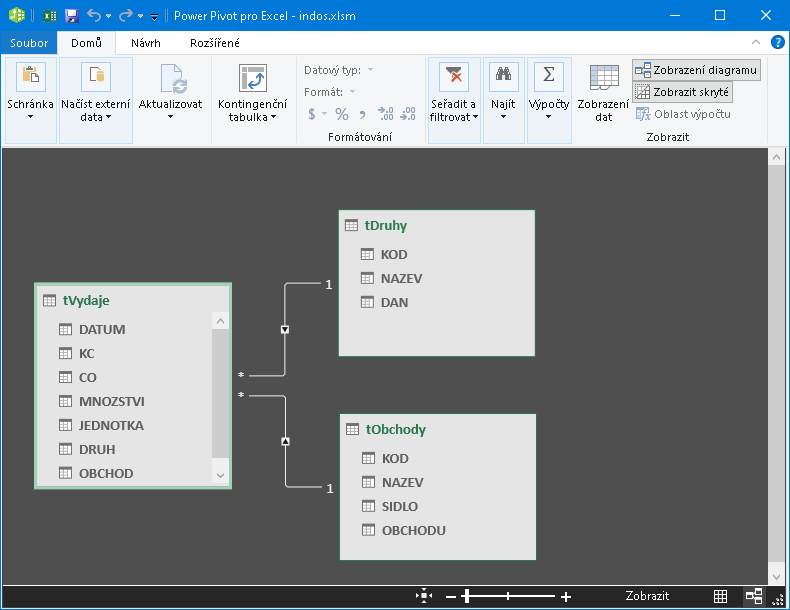
Task: Switch to grid view icon in status bar
Action: pos(720,596)
